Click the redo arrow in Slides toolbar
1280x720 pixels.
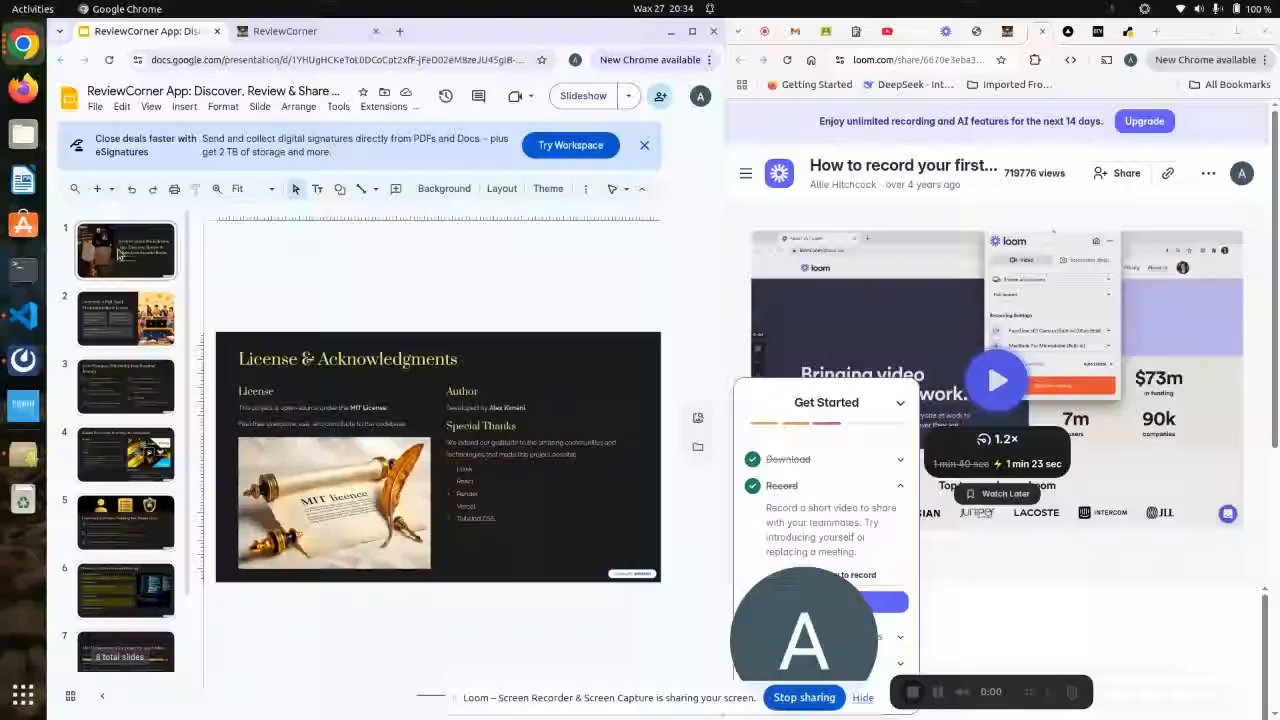click(152, 189)
